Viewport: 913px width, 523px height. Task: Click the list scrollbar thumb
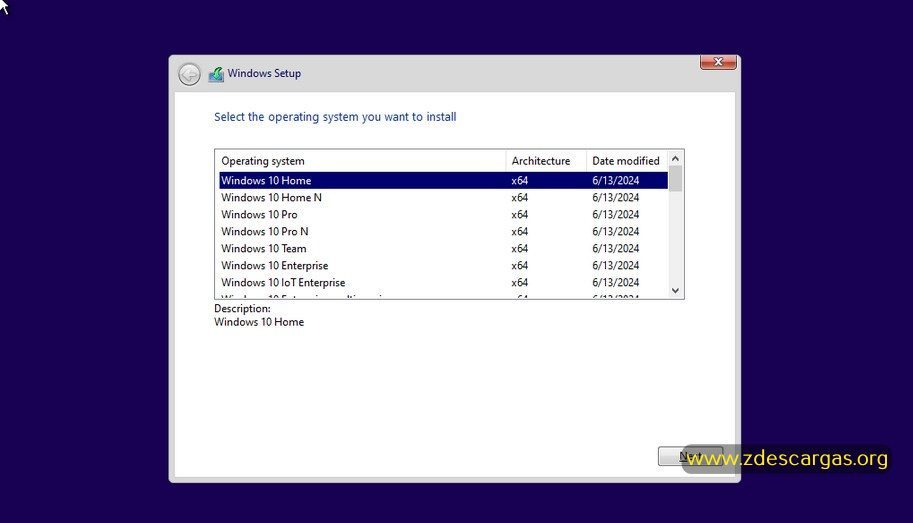point(675,179)
